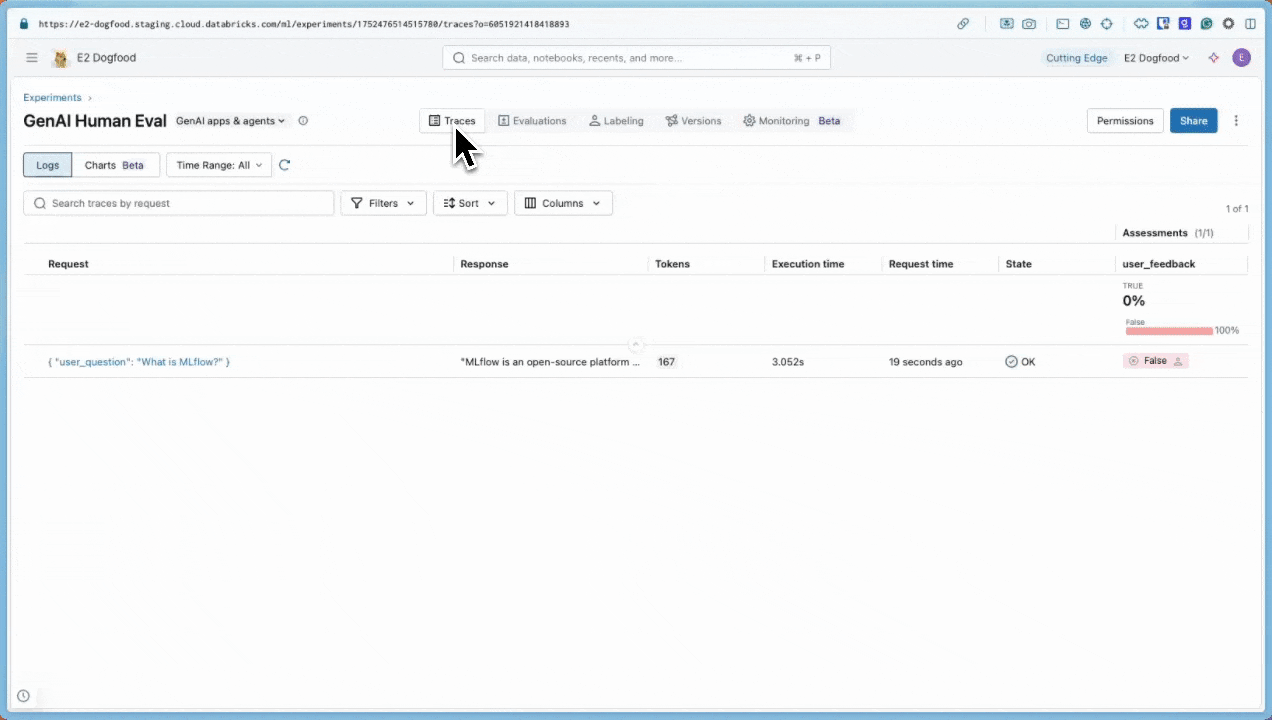Click the green circular extension icon
The width and height of the screenshot is (1272, 720).
1207,24
